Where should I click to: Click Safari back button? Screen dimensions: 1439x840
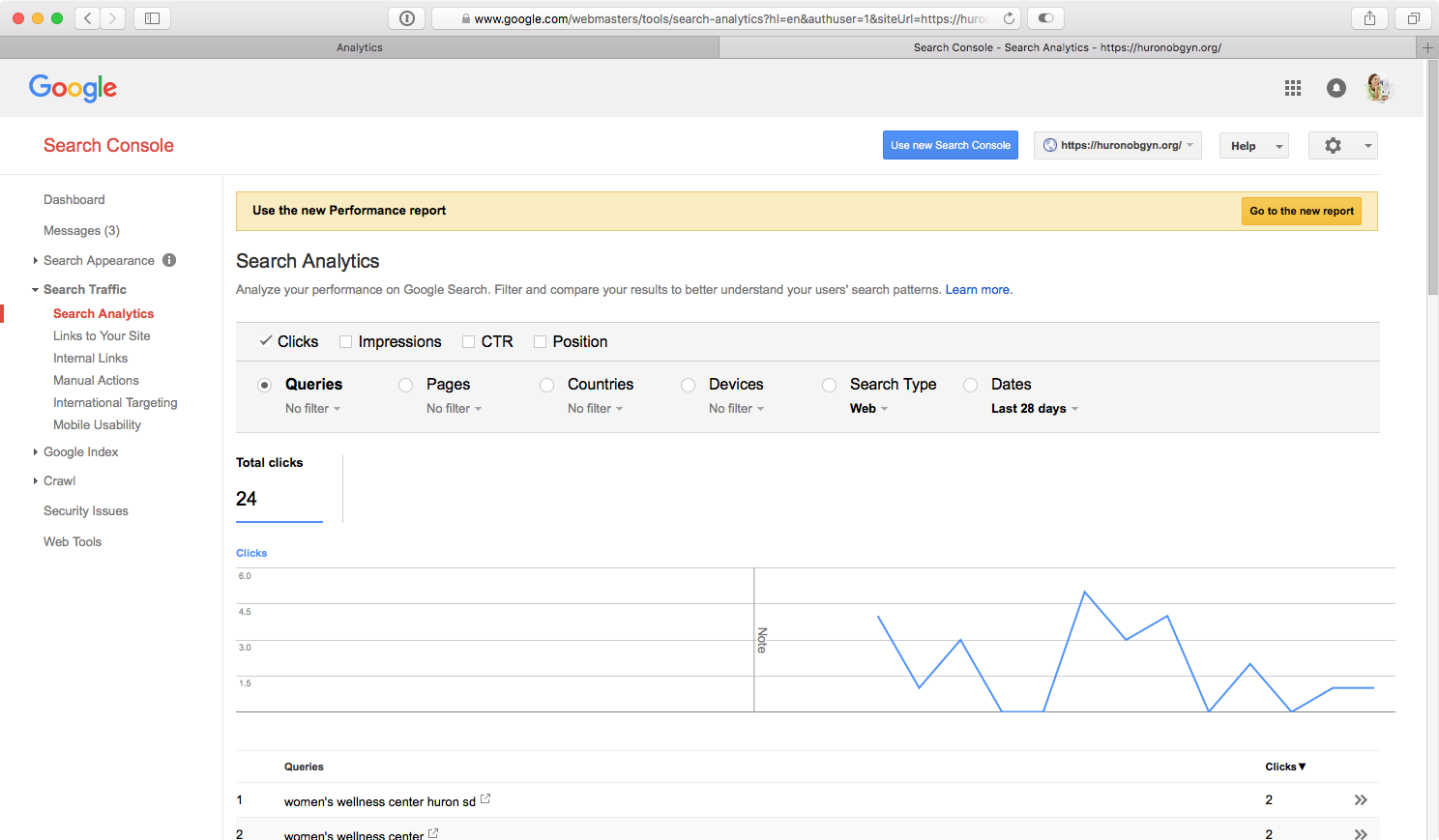click(x=88, y=17)
